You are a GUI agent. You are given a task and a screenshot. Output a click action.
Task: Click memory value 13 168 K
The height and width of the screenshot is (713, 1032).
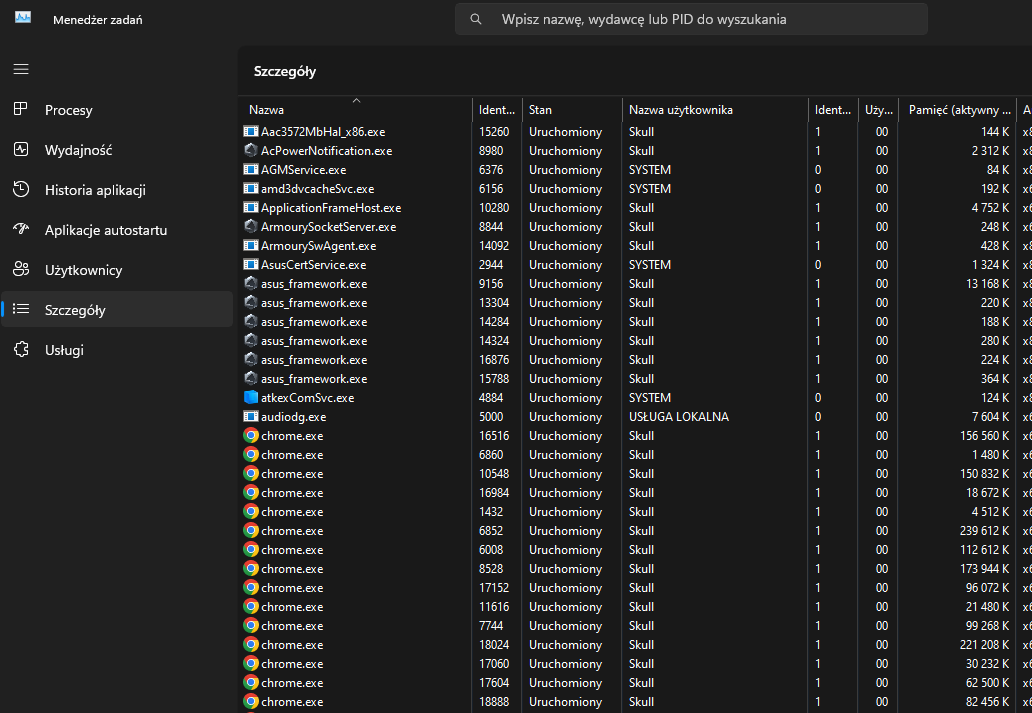pyautogui.click(x=987, y=284)
